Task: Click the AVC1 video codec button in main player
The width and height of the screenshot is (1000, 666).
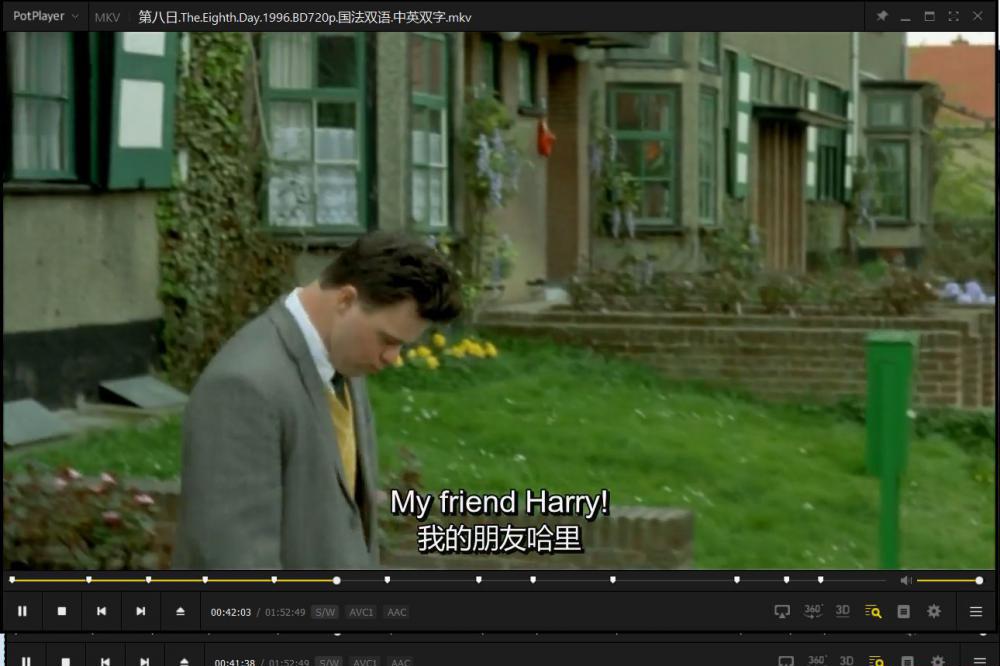Action: coord(361,612)
